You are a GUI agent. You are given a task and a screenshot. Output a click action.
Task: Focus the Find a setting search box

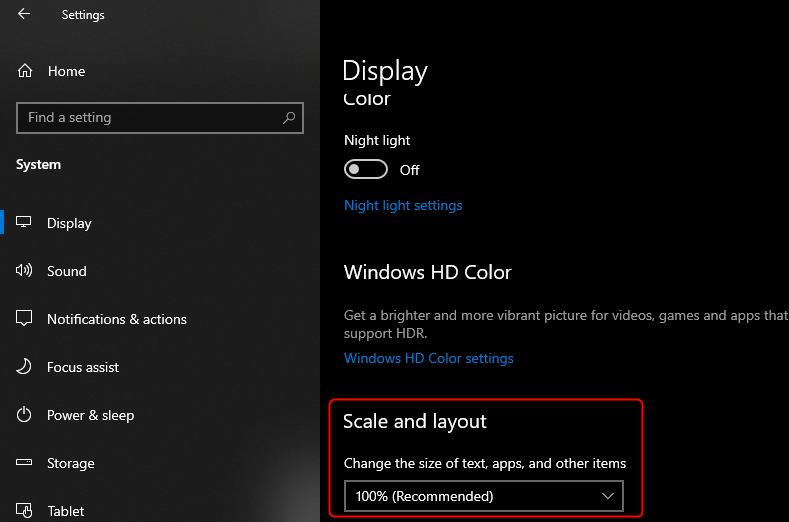click(x=160, y=118)
